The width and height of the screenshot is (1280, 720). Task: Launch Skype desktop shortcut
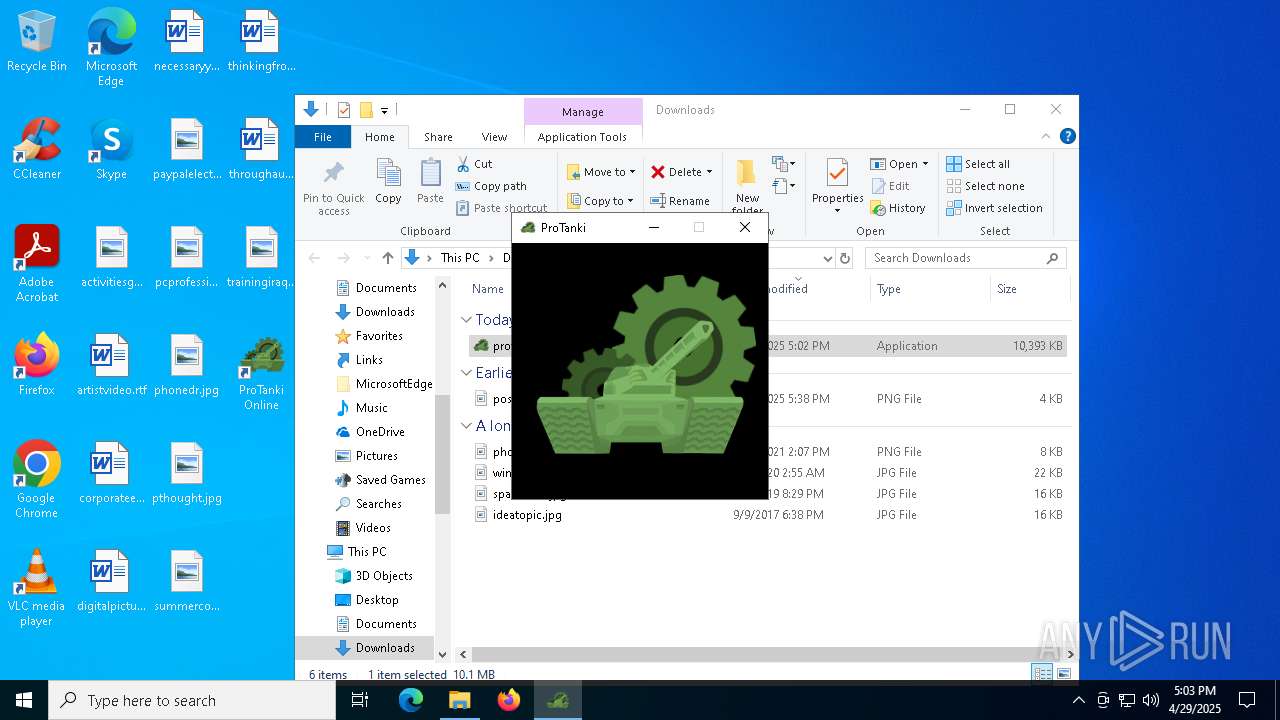(111, 150)
